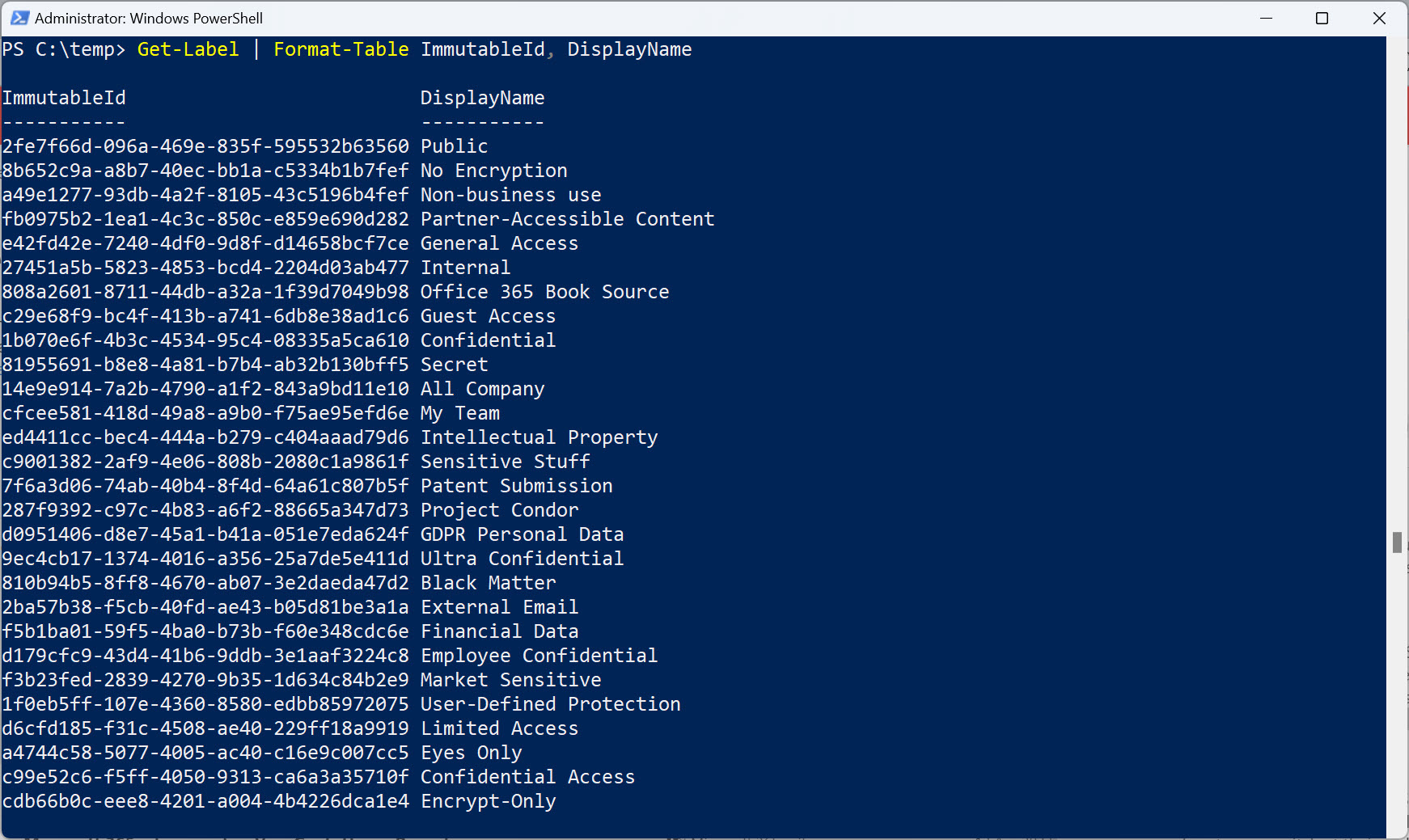1409x840 pixels.
Task: Close the PowerShell window
Action: 1380,18
